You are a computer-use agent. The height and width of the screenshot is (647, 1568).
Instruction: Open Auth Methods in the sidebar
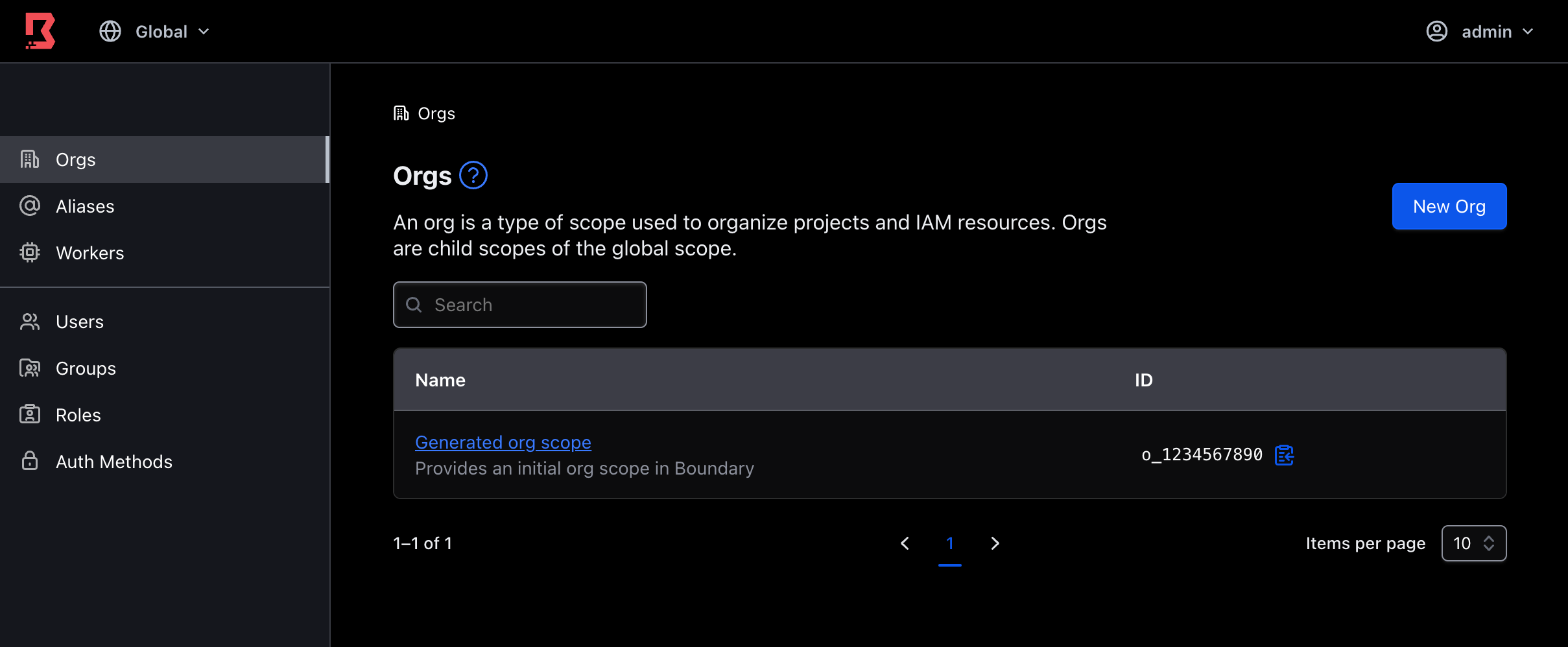[x=165, y=462]
